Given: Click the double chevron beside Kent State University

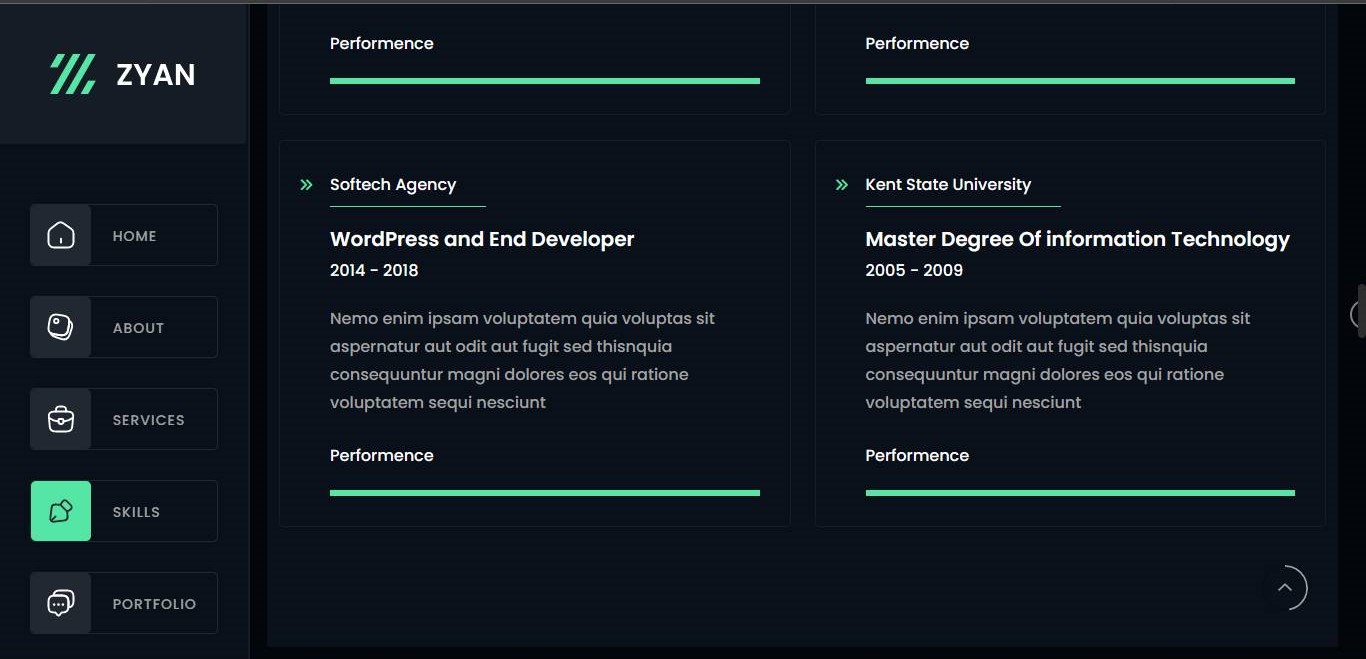Looking at the screenshot, I should [x=842, y=185].
